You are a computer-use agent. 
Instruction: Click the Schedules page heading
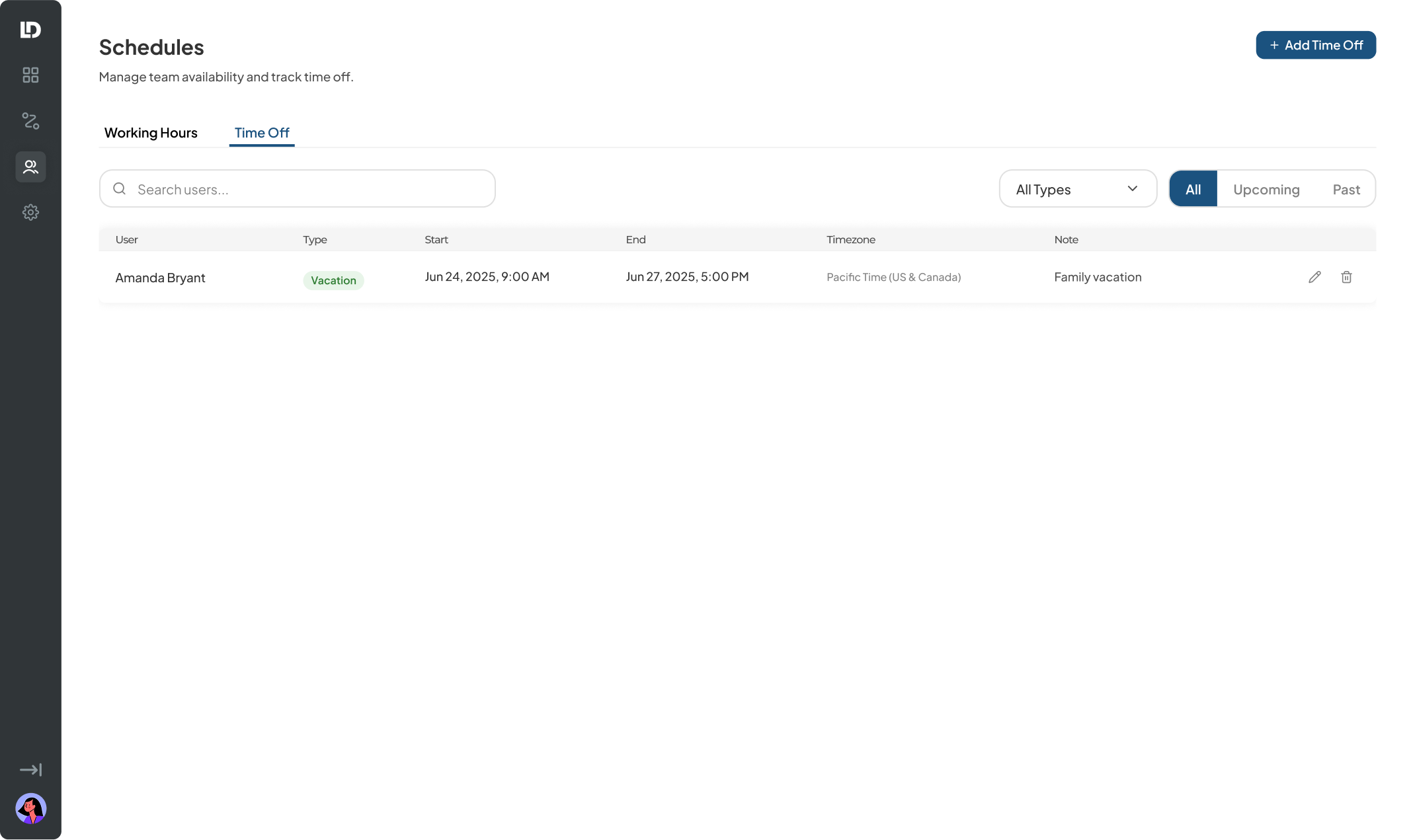pyautogui.click(x=151, y=47)
